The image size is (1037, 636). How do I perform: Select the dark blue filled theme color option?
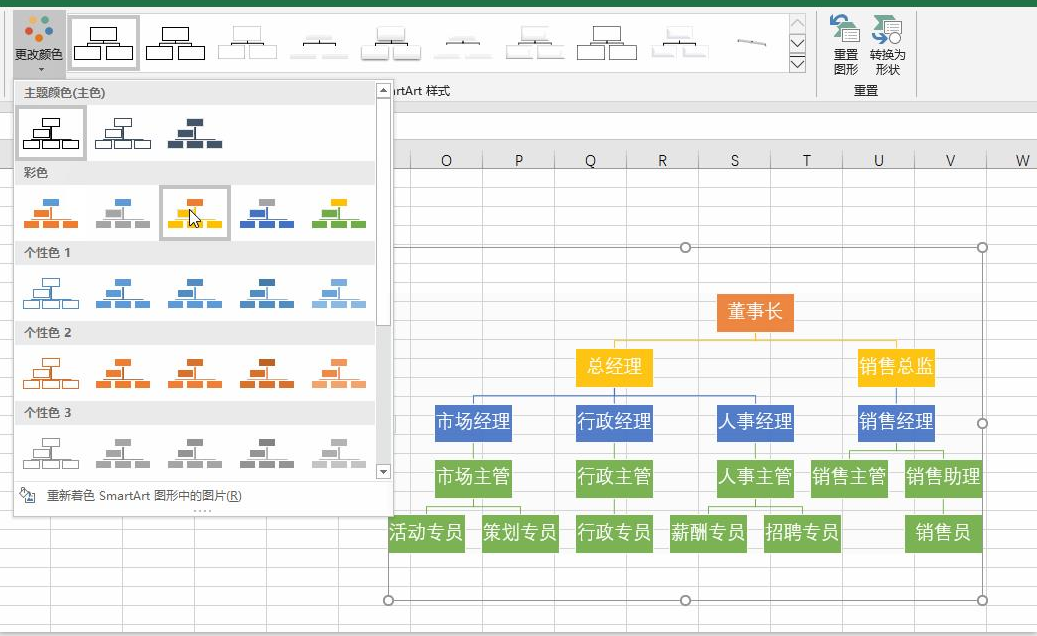[x=195, y=134]
